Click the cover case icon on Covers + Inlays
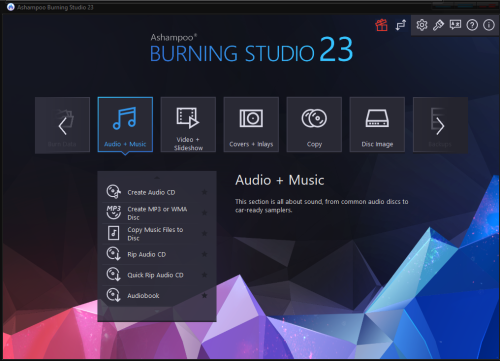Screen dimensions: 500x361 tap(251, 118)
